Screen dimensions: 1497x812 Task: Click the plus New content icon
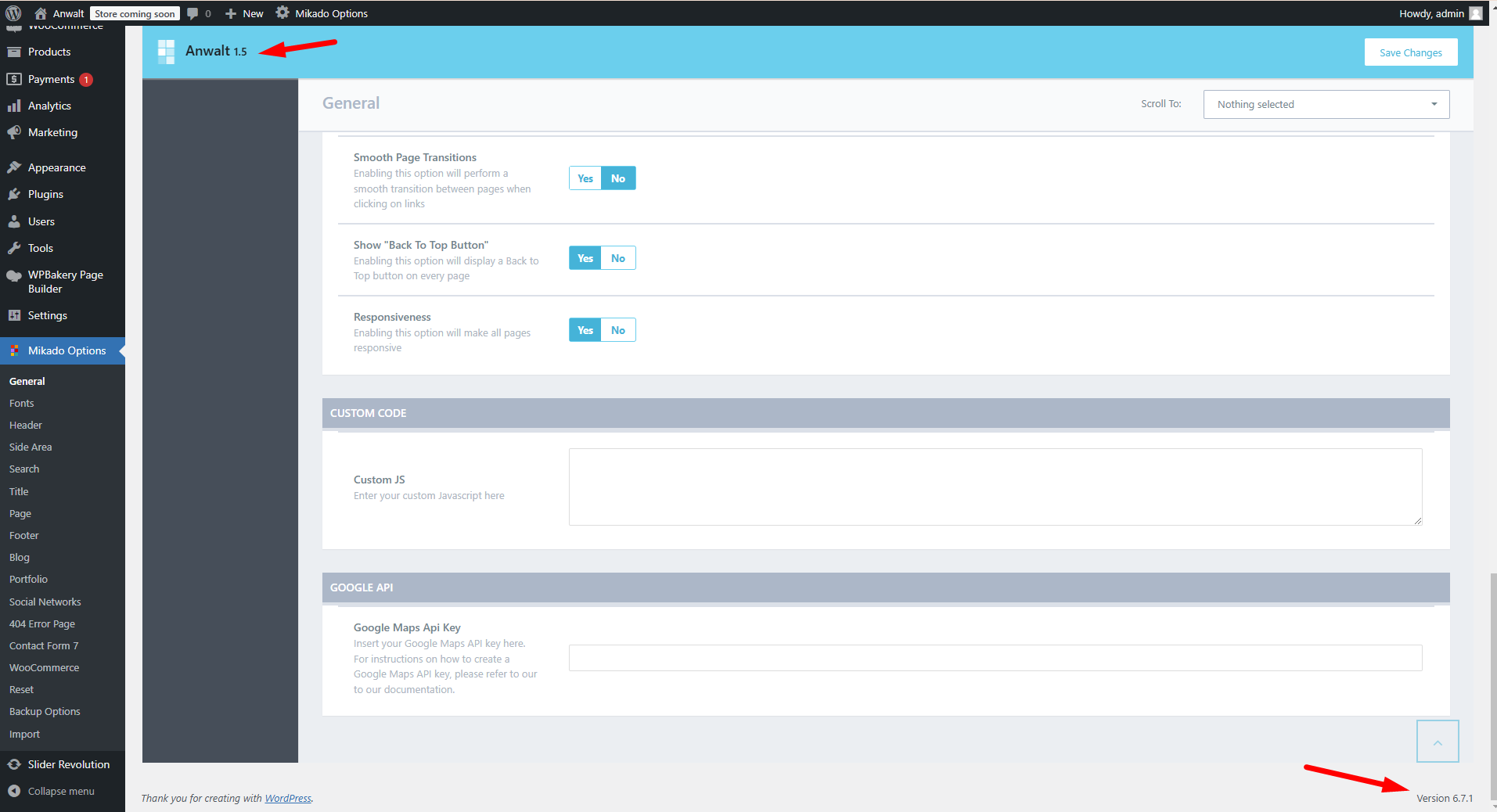coord(231,13)
